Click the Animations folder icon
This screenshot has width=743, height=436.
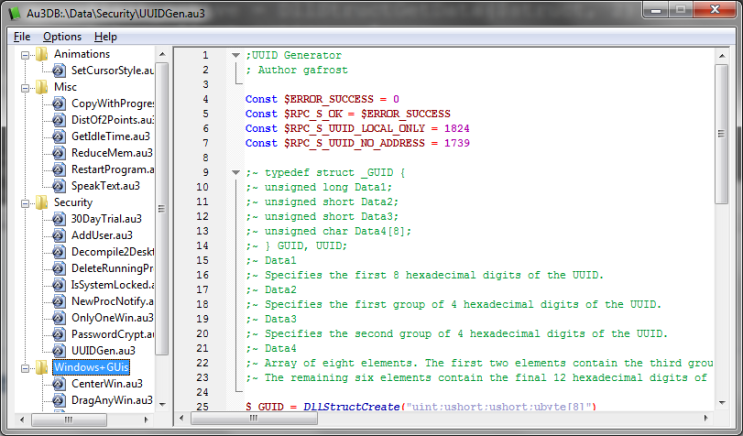click(42, 54)
